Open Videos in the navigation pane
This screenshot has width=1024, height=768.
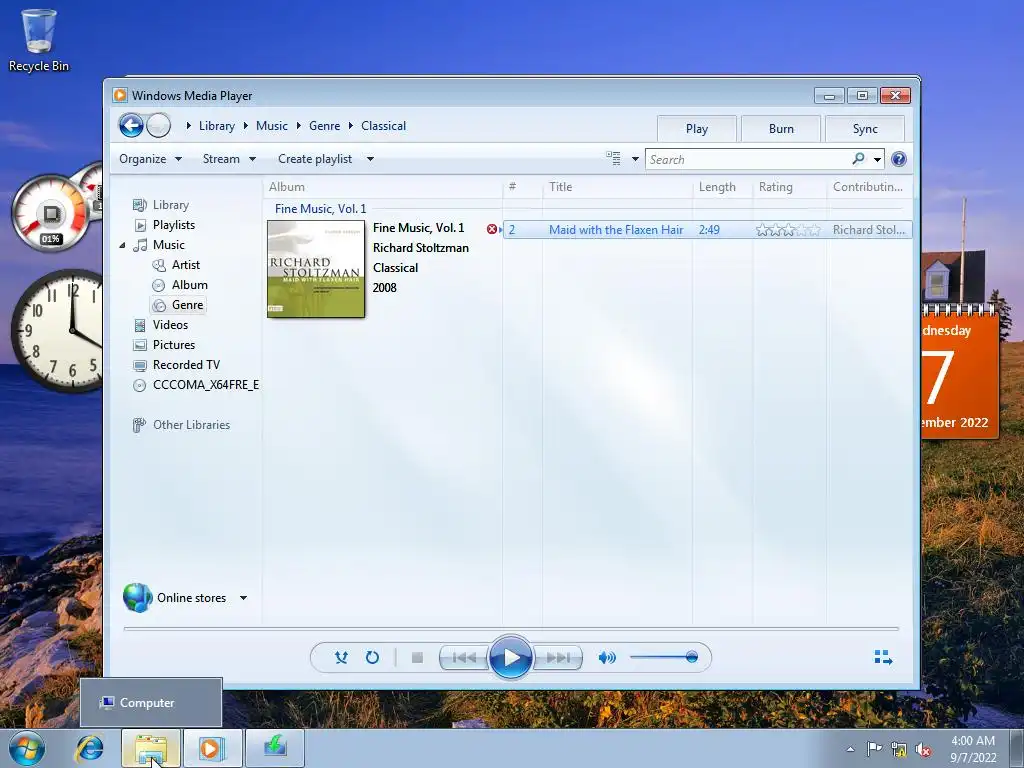(x=170, y=325)
